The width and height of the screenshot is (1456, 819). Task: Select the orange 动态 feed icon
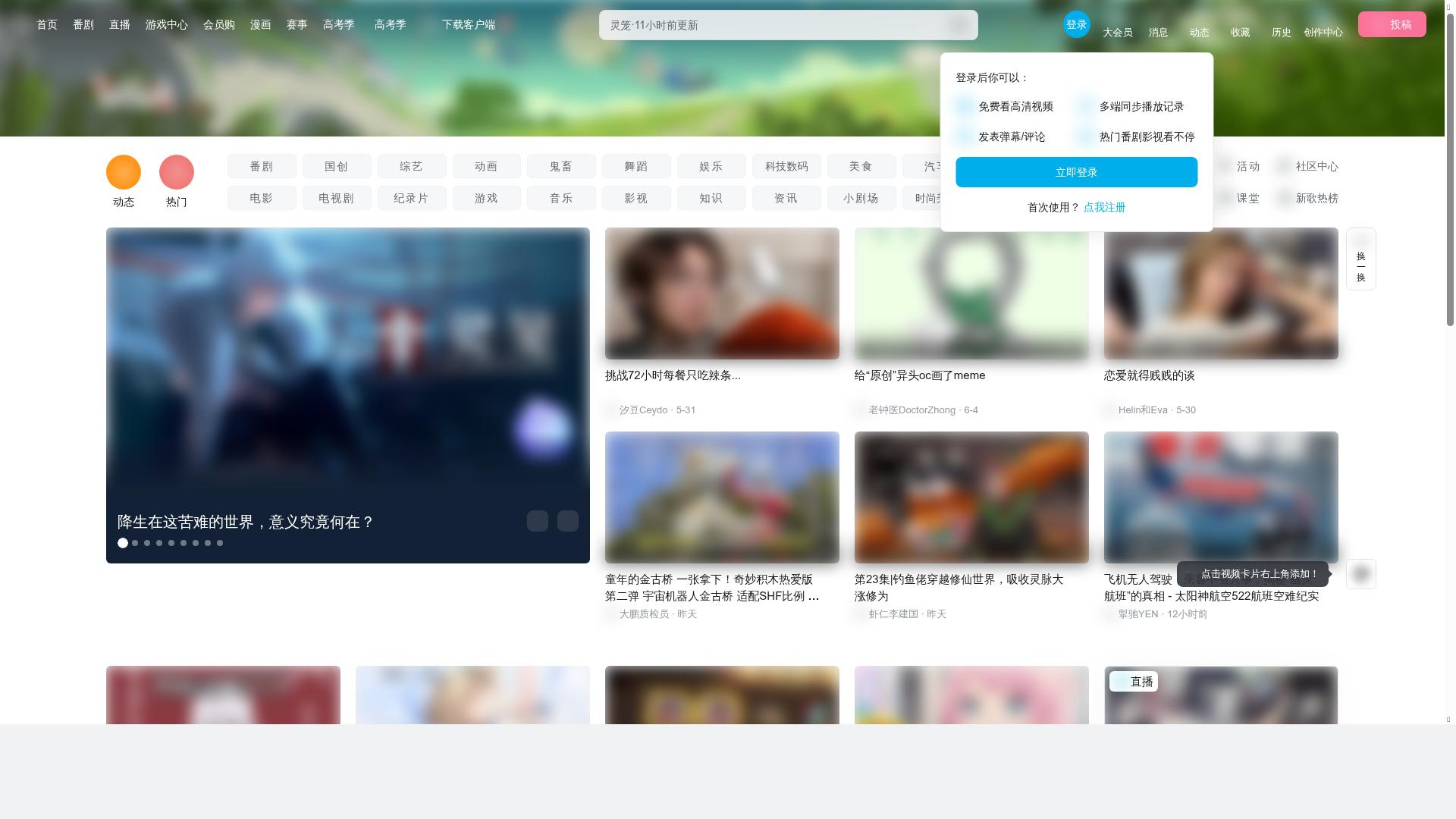click(123, 171)
